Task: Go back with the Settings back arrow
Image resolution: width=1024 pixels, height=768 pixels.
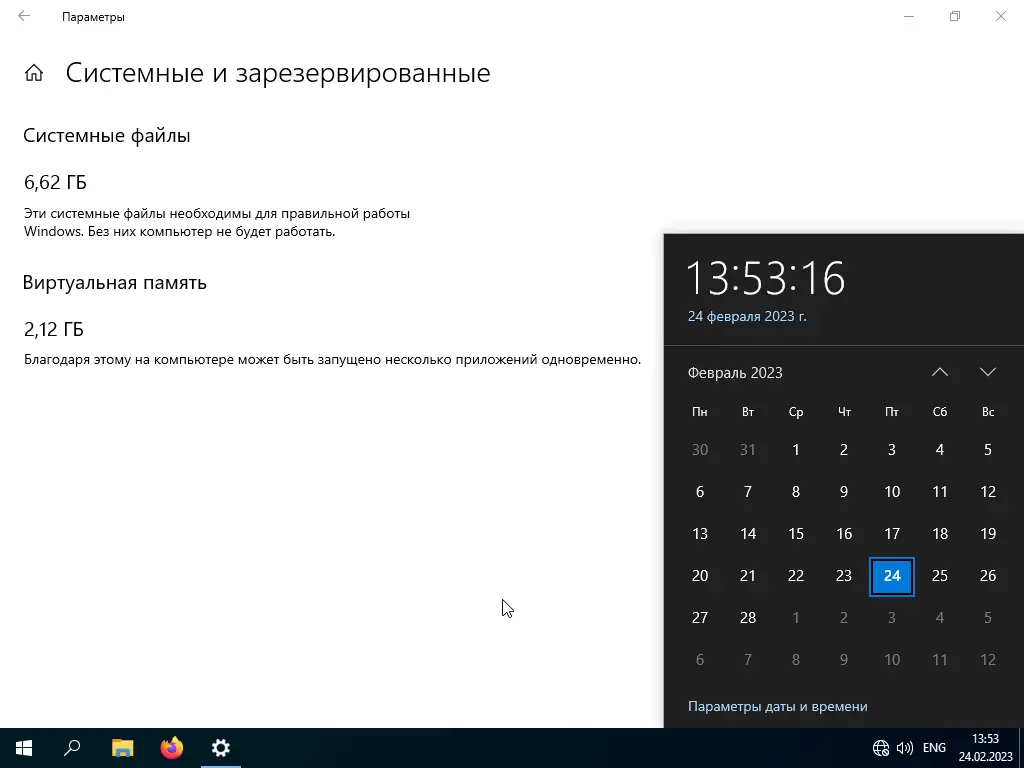Action: pos(24,16)
